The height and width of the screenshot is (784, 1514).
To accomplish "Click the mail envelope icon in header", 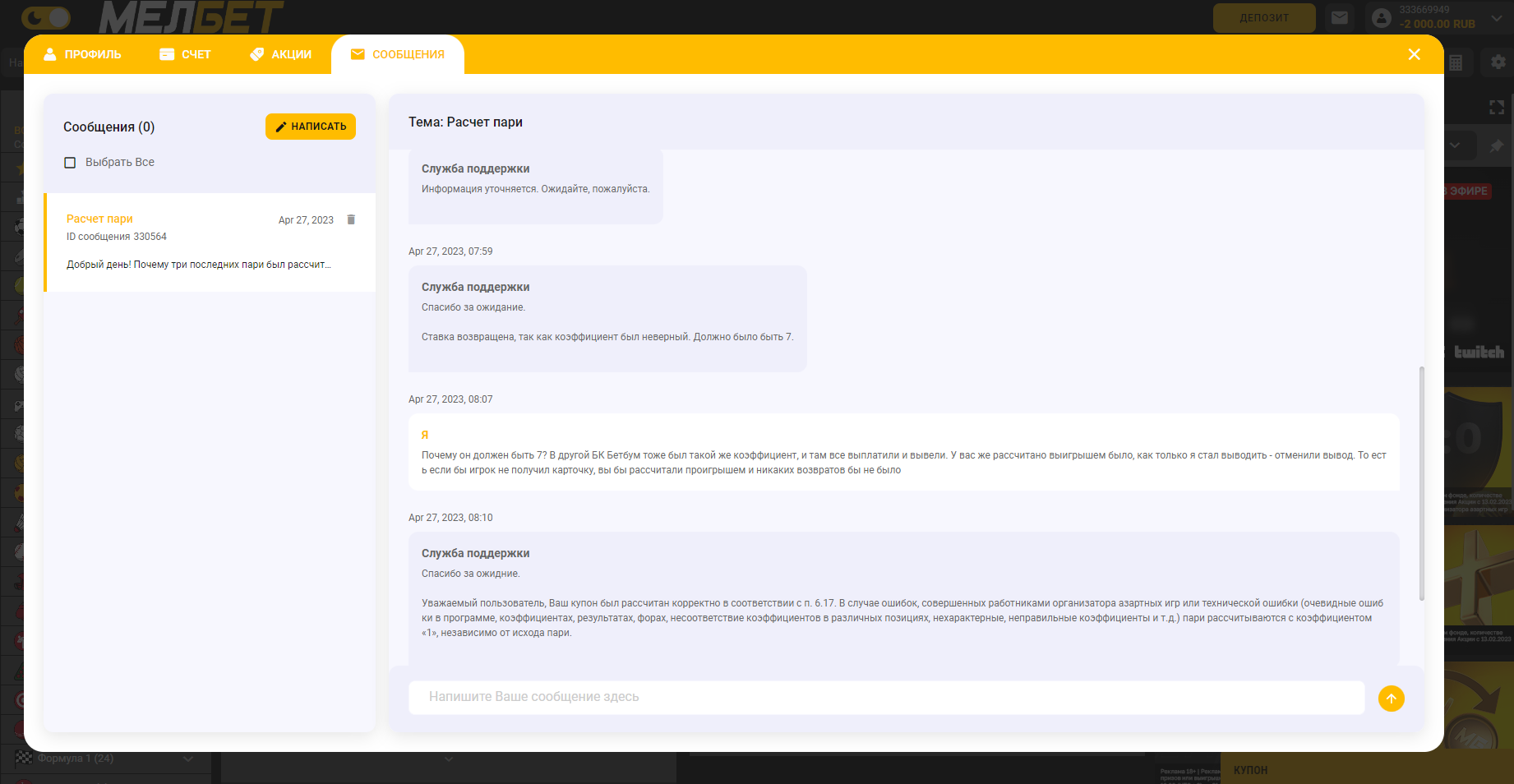I will click(1340, 18).
